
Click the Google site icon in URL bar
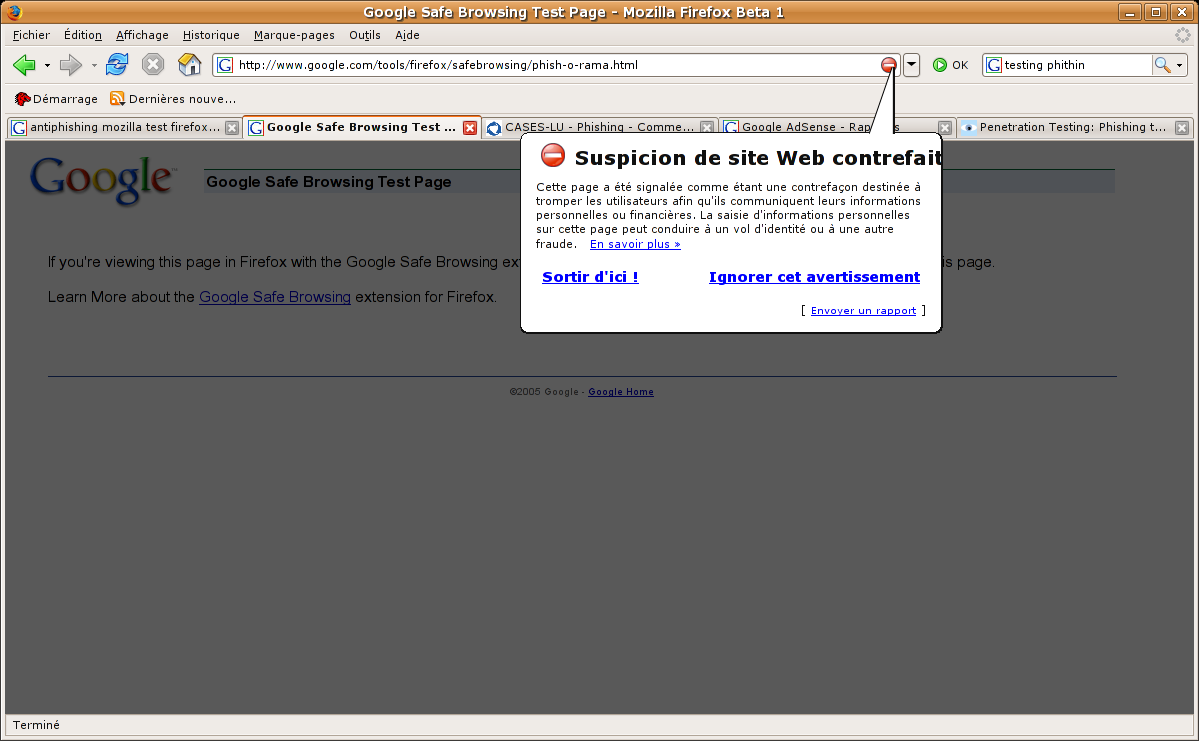225,65
